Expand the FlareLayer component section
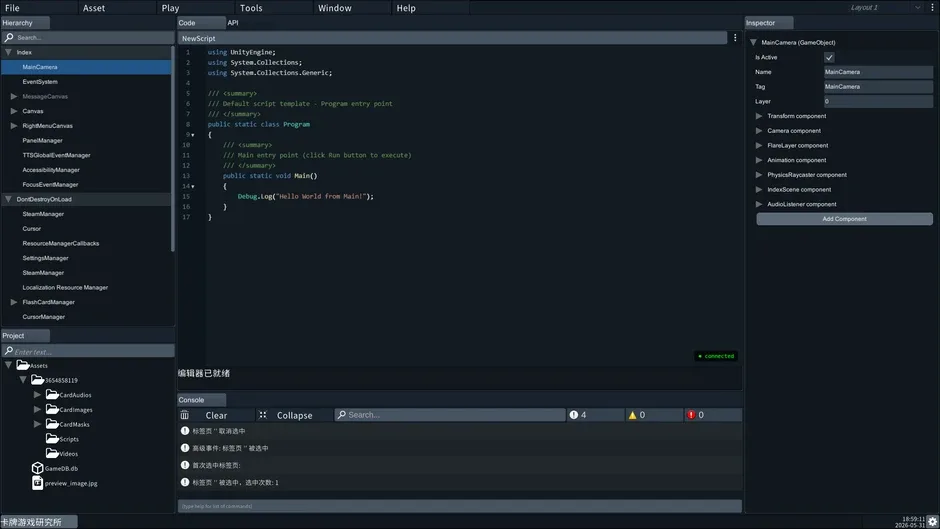 pyautogui.click(x=759, y=145)
